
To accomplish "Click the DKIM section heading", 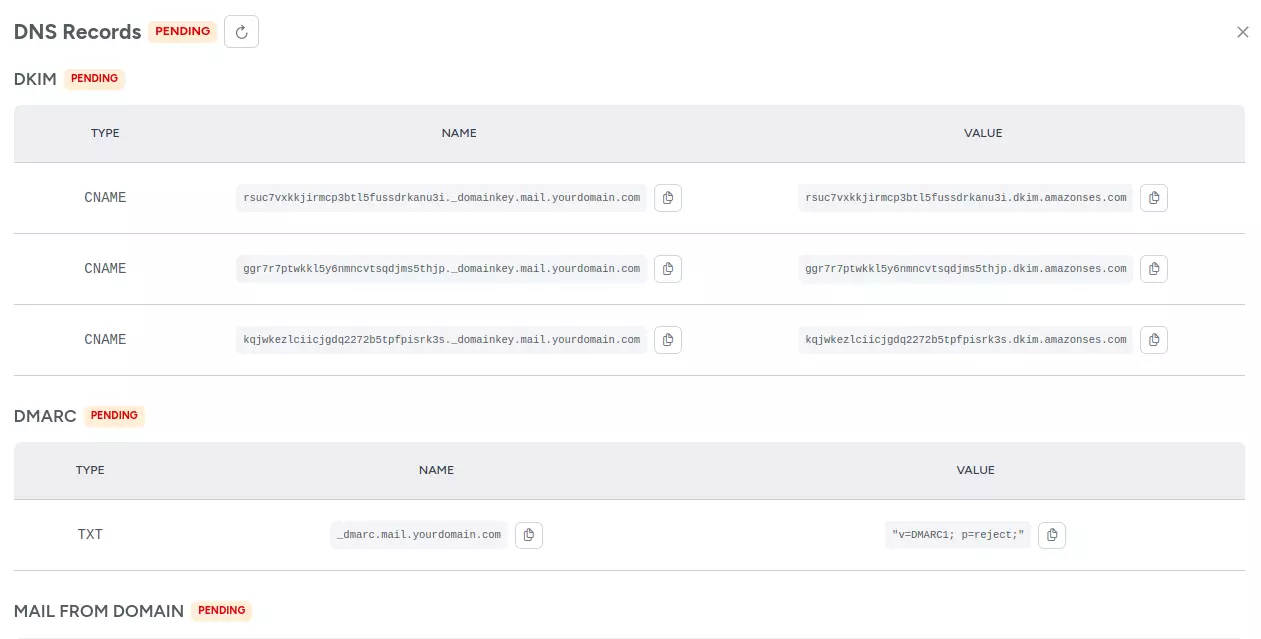I will pos(35,79).
